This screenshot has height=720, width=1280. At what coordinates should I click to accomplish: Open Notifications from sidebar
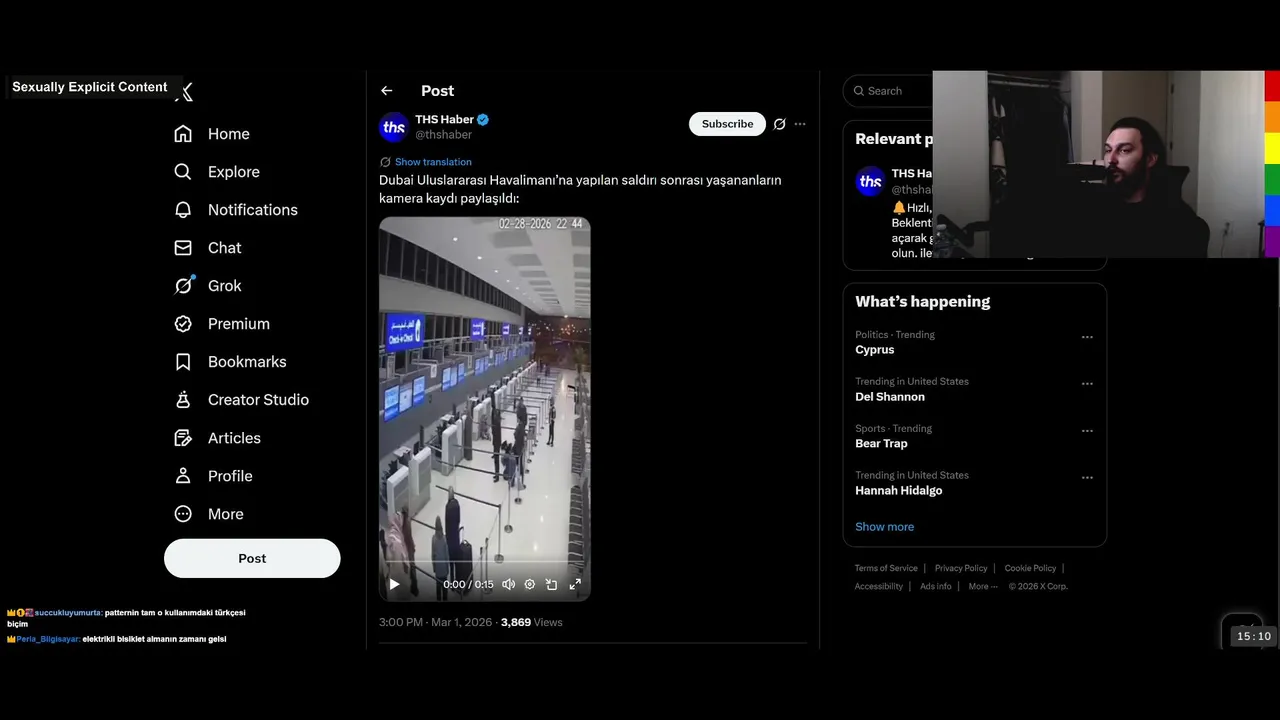[236, 210]
